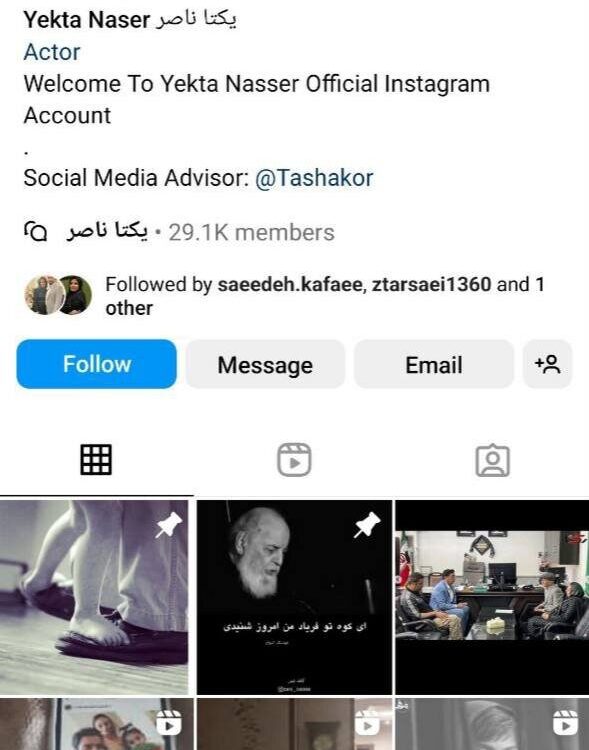Open the 29.1K members channel link

click(x=251, y=232)
